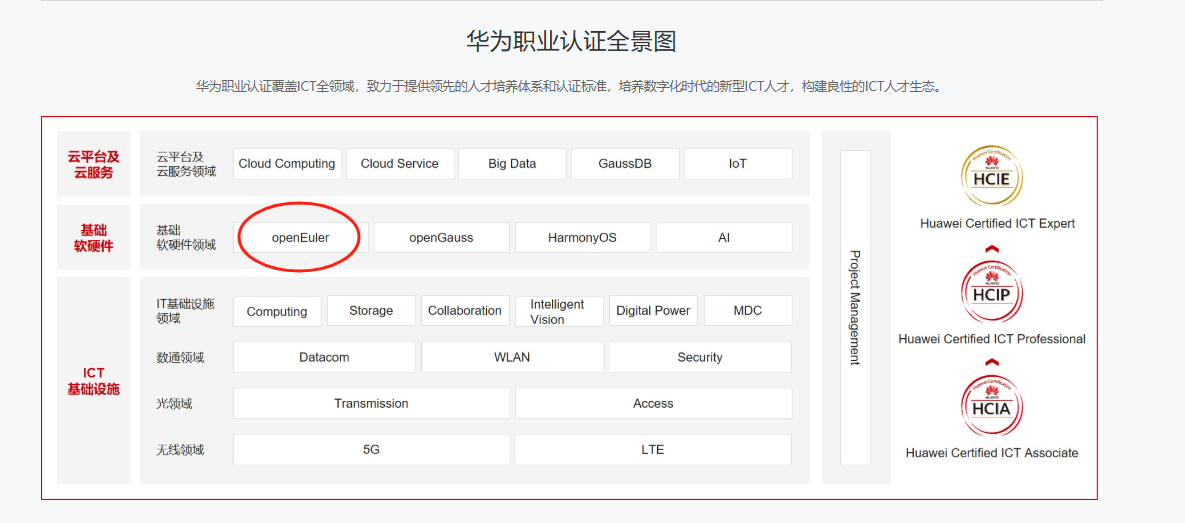Select the GaussDB certification box

pos(625,164)
